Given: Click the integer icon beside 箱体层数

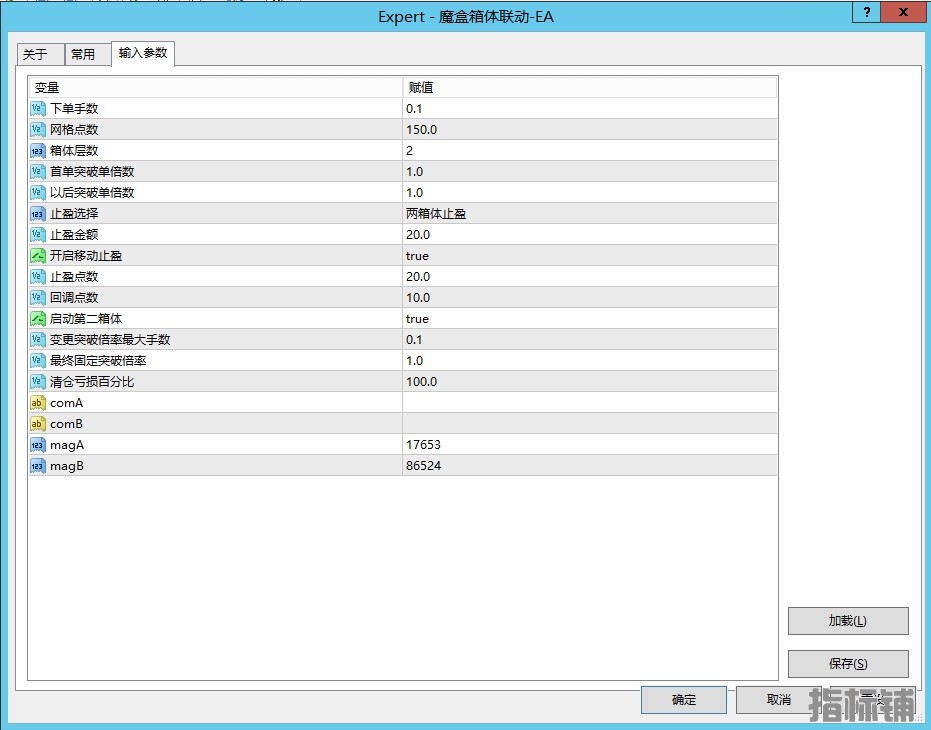Looking at the screenshot, I should 37,151.
